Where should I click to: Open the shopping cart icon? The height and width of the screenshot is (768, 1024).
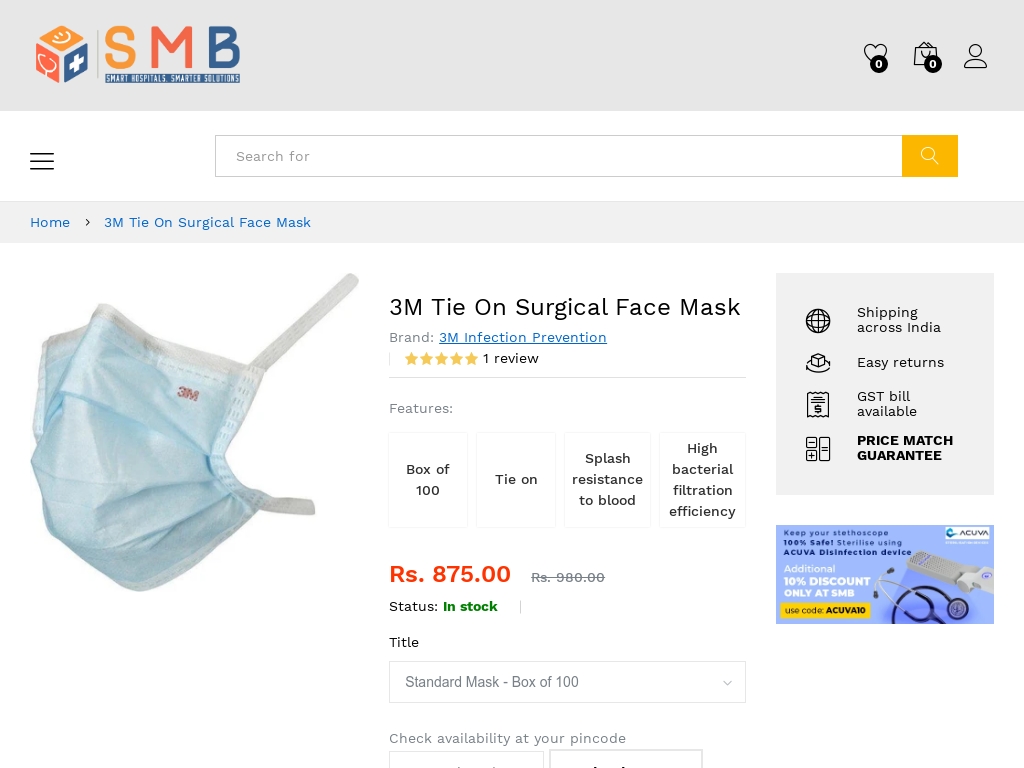925,54
